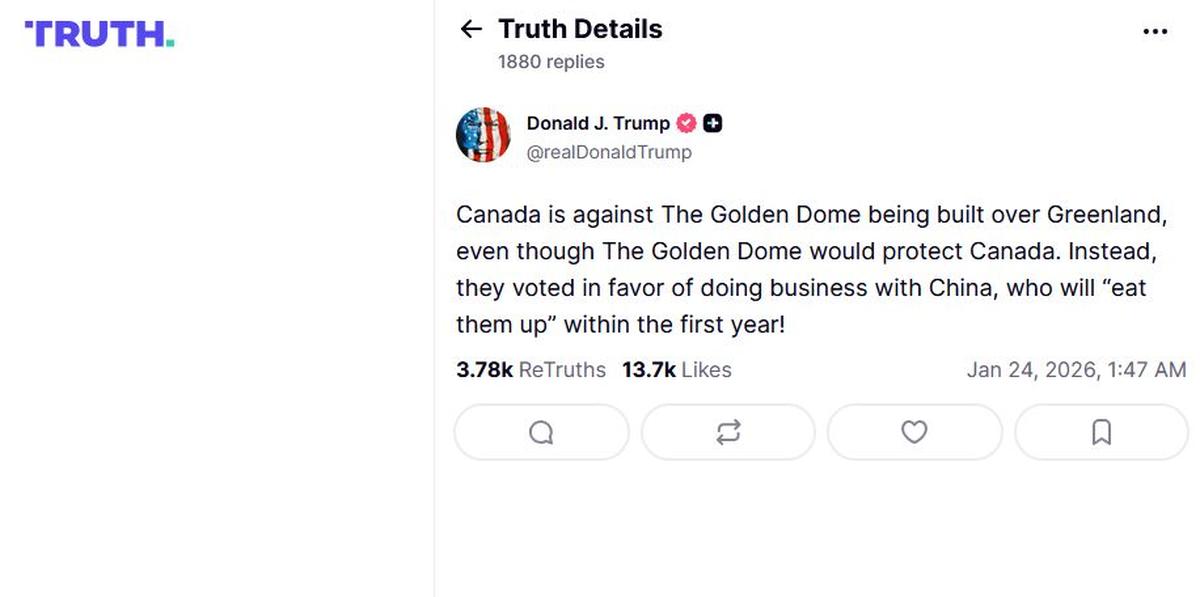Click the red verified checkmark badge
This screenshot has width=1200, height=597.
pos(686,124)
